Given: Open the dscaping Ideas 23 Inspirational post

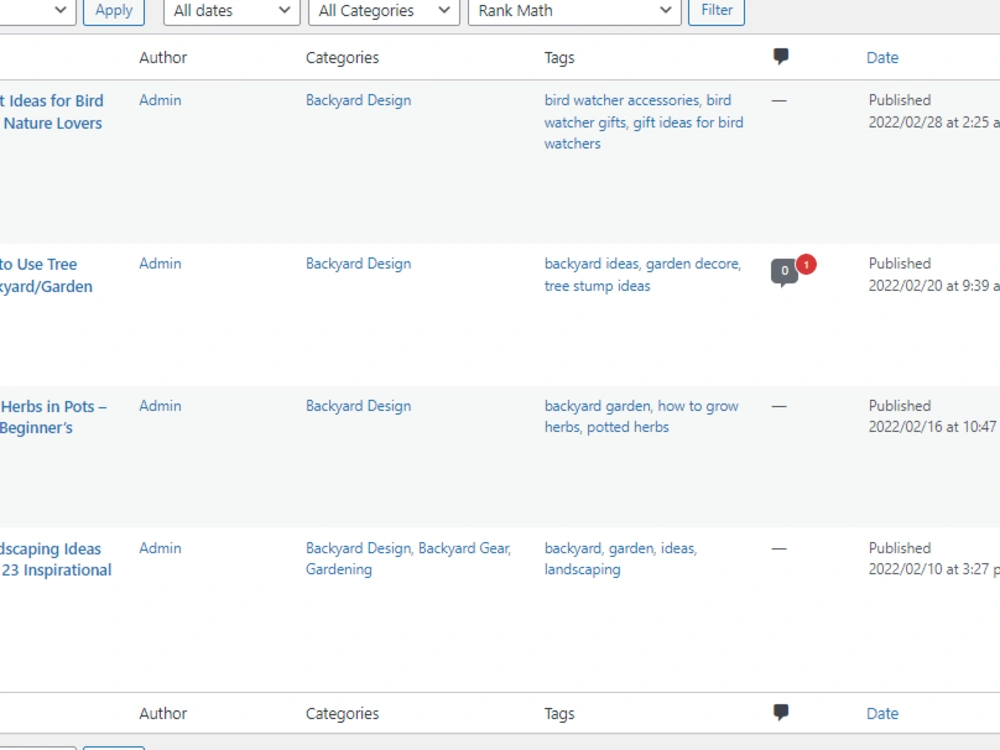Looking at the screenshot, I should (55, 559).
